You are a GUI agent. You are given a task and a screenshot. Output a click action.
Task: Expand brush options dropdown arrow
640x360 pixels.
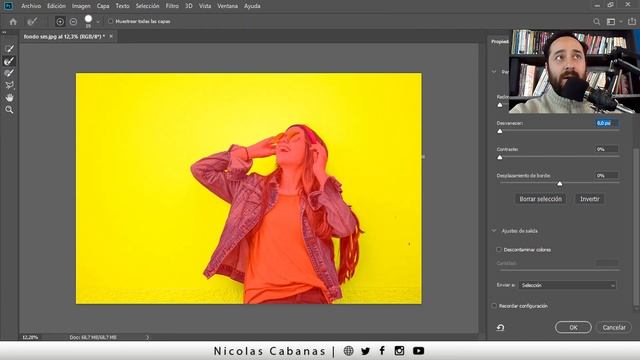pyautogui.click(x=98, y=22)
